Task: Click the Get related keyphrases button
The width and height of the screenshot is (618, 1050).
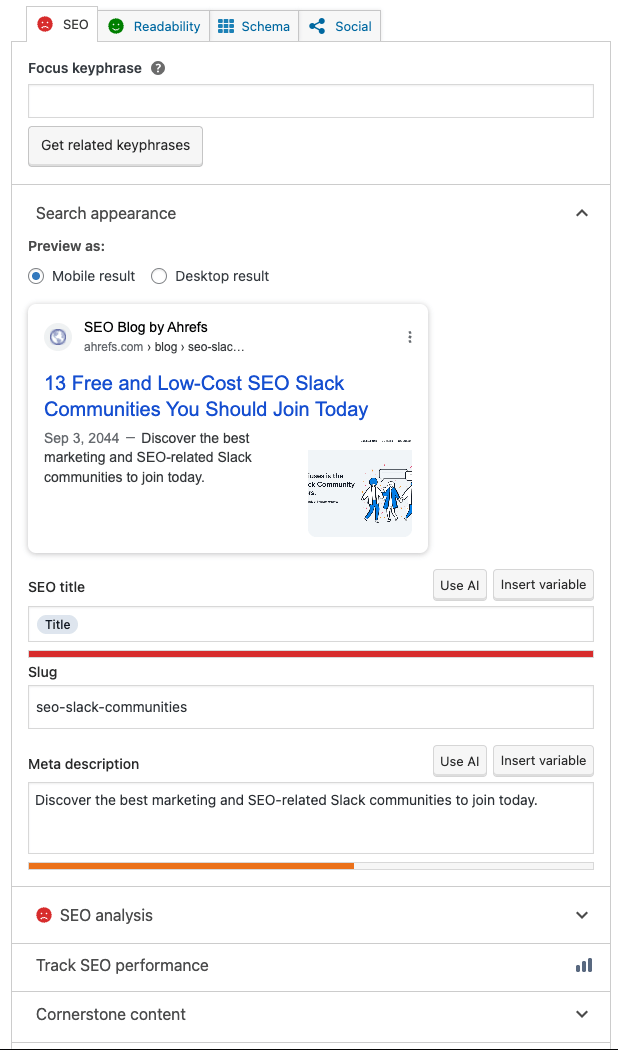Action: [115, 146]
